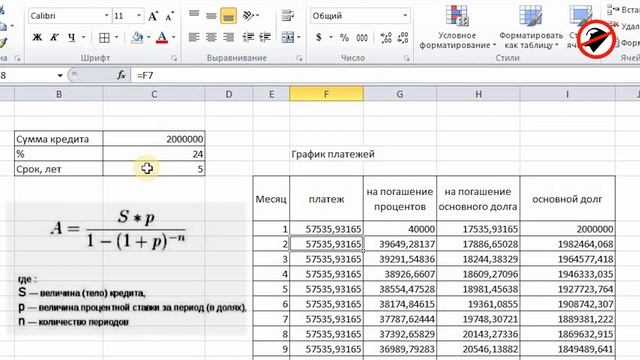Viewport: 640px width, 360px height.
Task: Select column H header
Action: coord(478,94)
